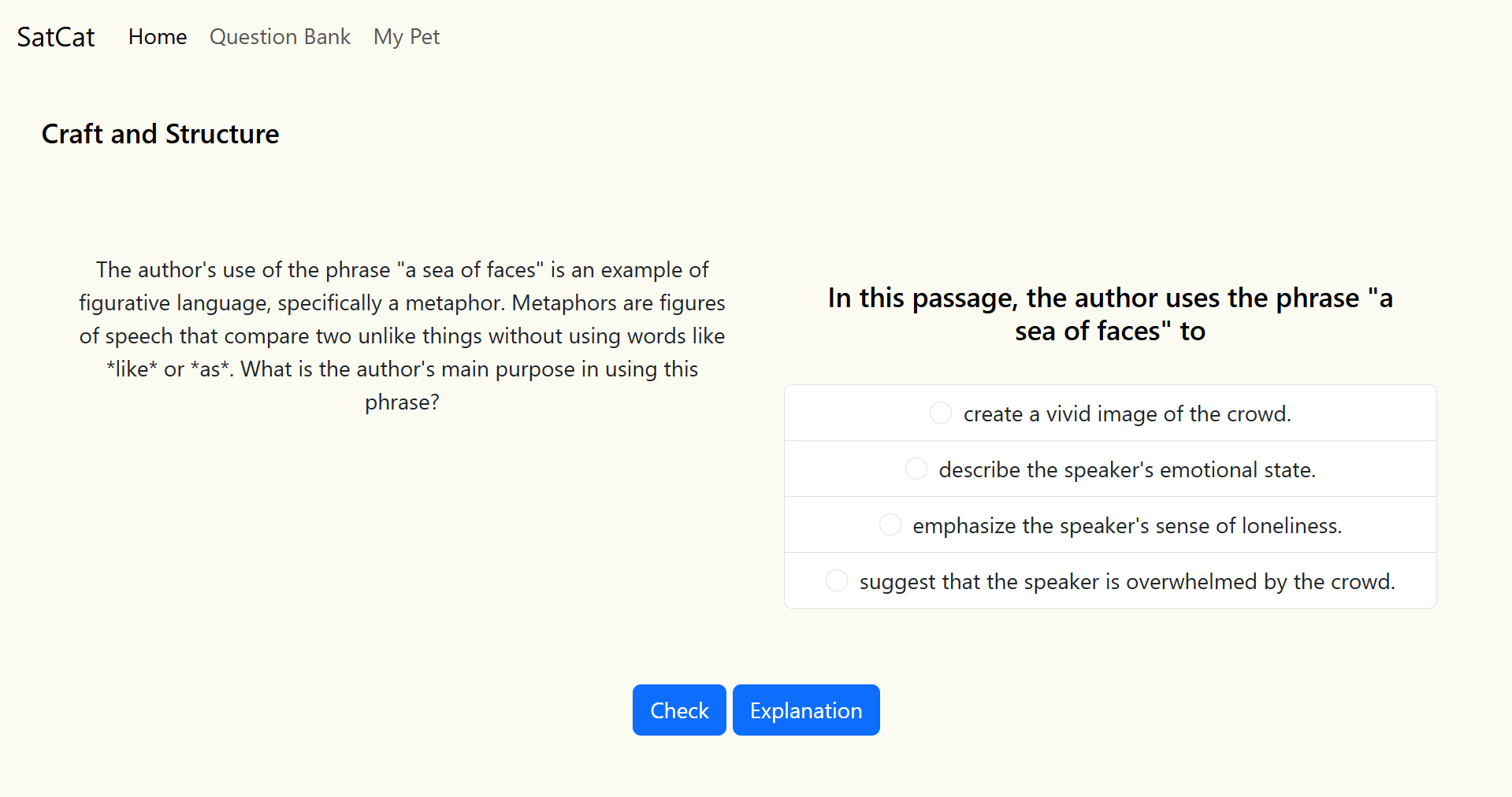The width and height of the screenshot is (1512, 797).
Task: Select radio for 'describe the speaker's emotional state'
Action: pyautogui.click(x=916, y=469)
